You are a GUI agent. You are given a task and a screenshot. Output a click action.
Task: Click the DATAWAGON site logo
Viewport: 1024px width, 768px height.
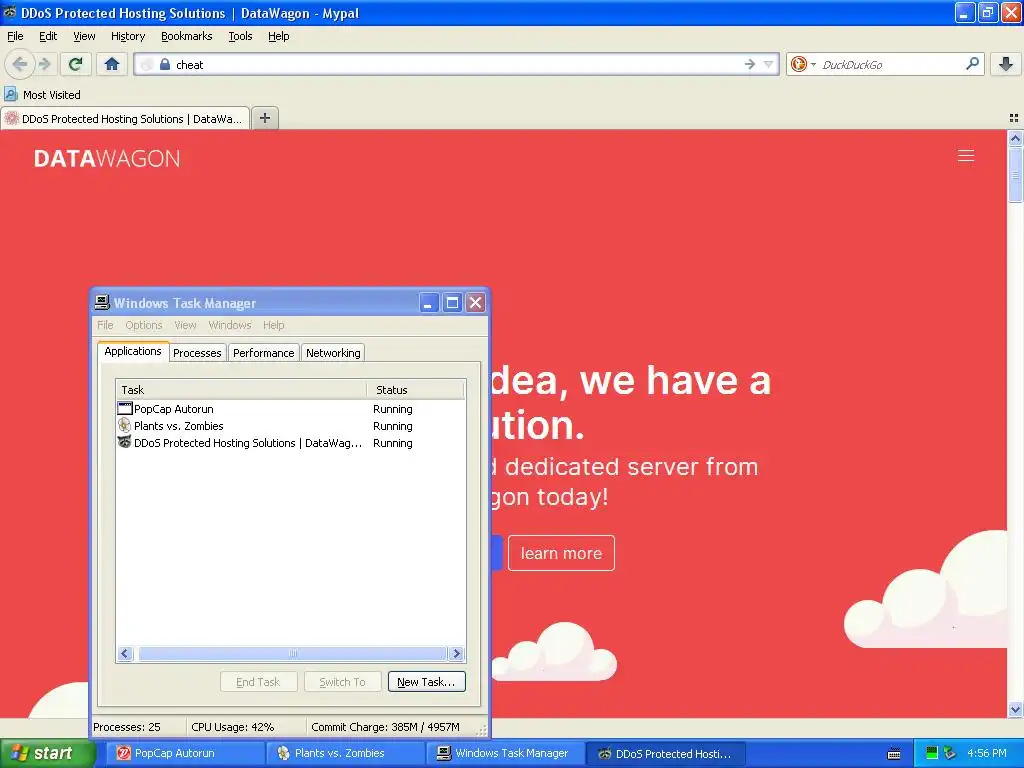[107, 159]
